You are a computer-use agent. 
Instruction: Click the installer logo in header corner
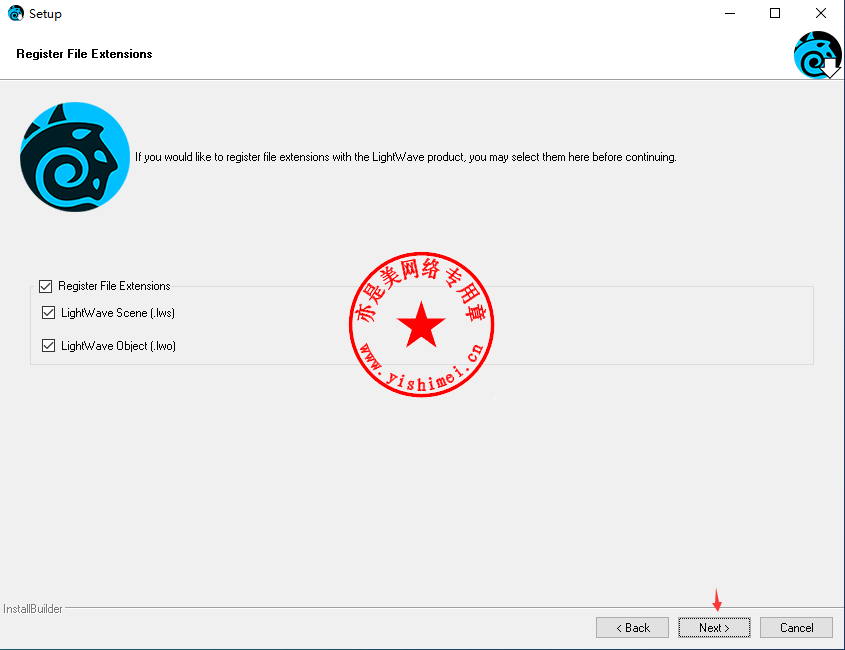(818, 54)
